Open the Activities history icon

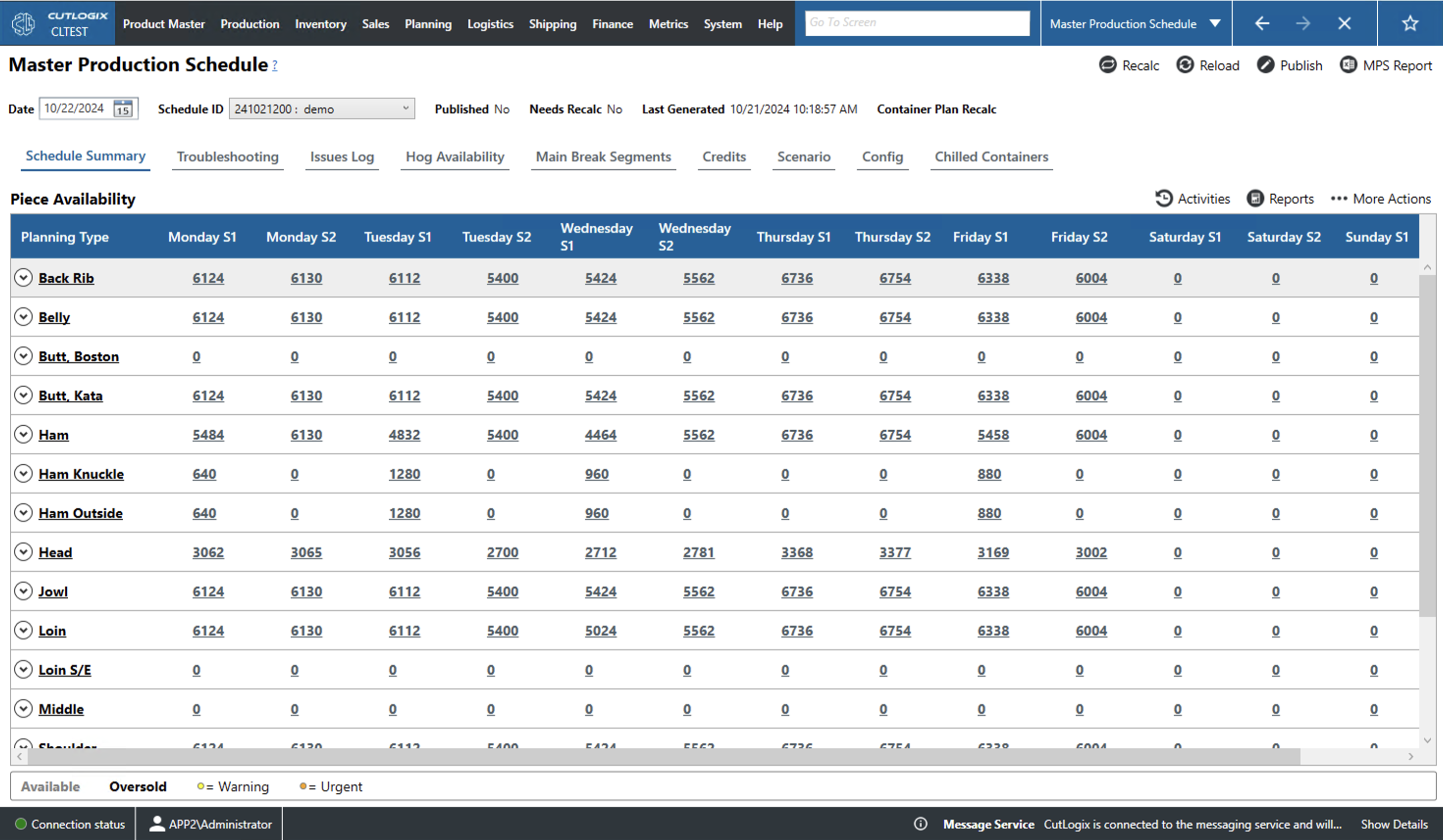click(x=1163, y=198)
